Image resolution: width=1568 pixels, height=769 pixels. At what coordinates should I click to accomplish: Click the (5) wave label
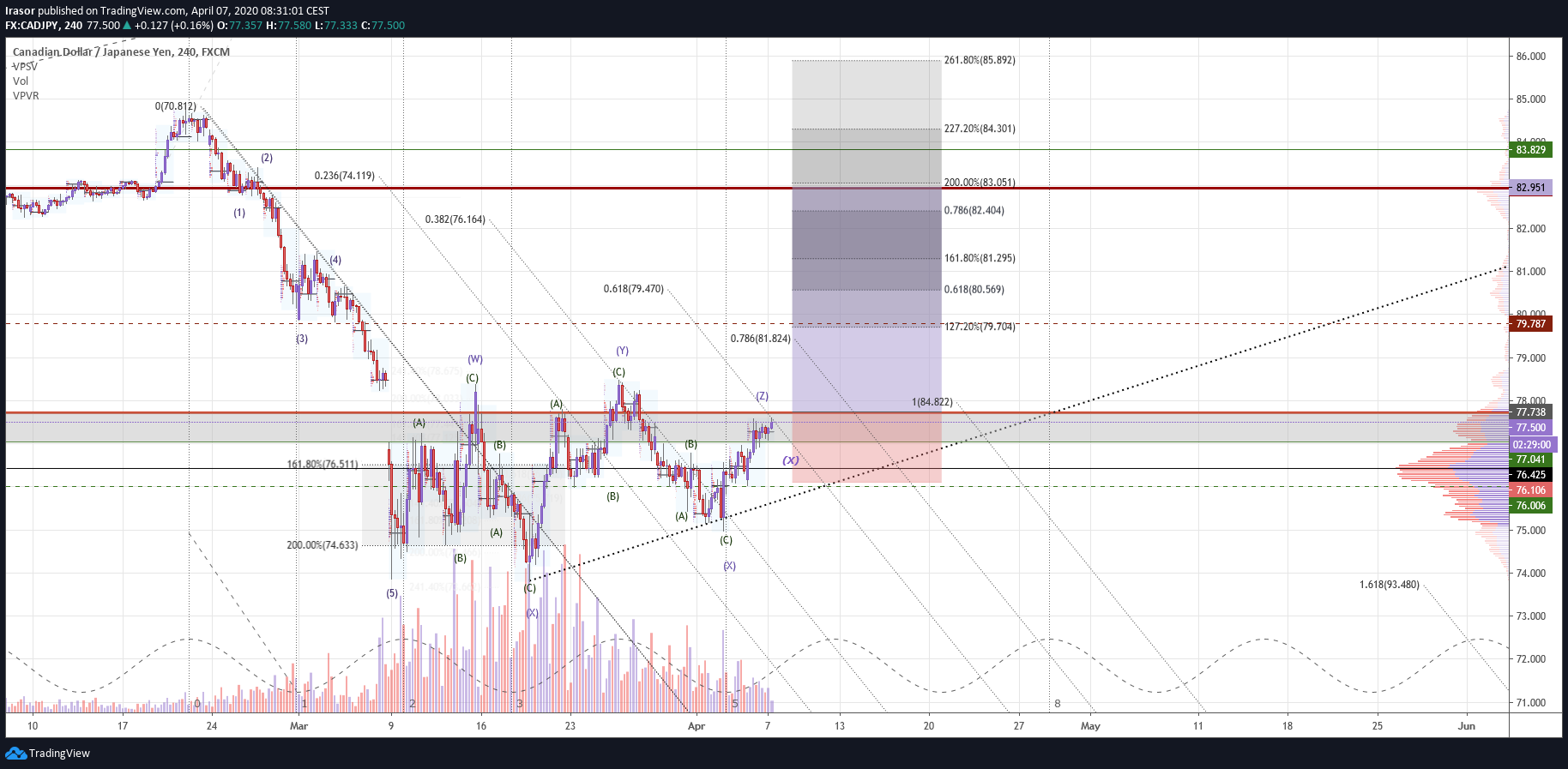point(392,594)
